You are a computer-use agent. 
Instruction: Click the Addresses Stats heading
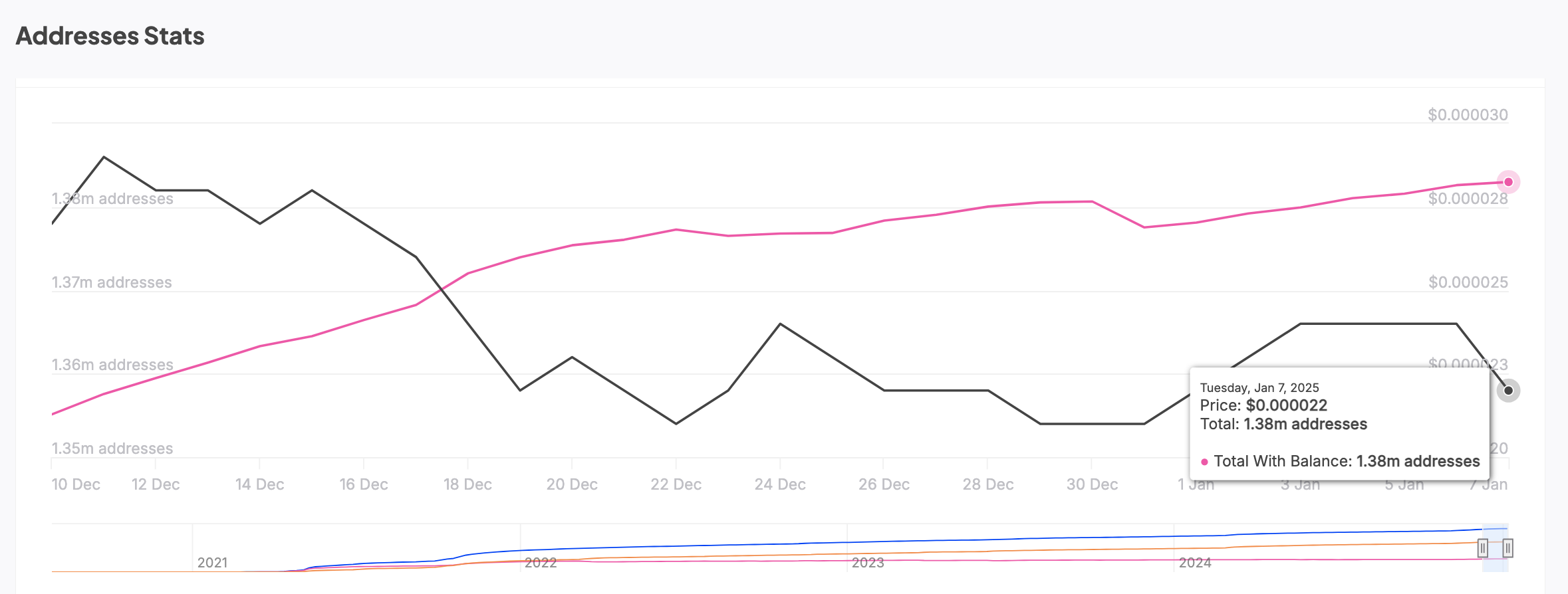110,36
